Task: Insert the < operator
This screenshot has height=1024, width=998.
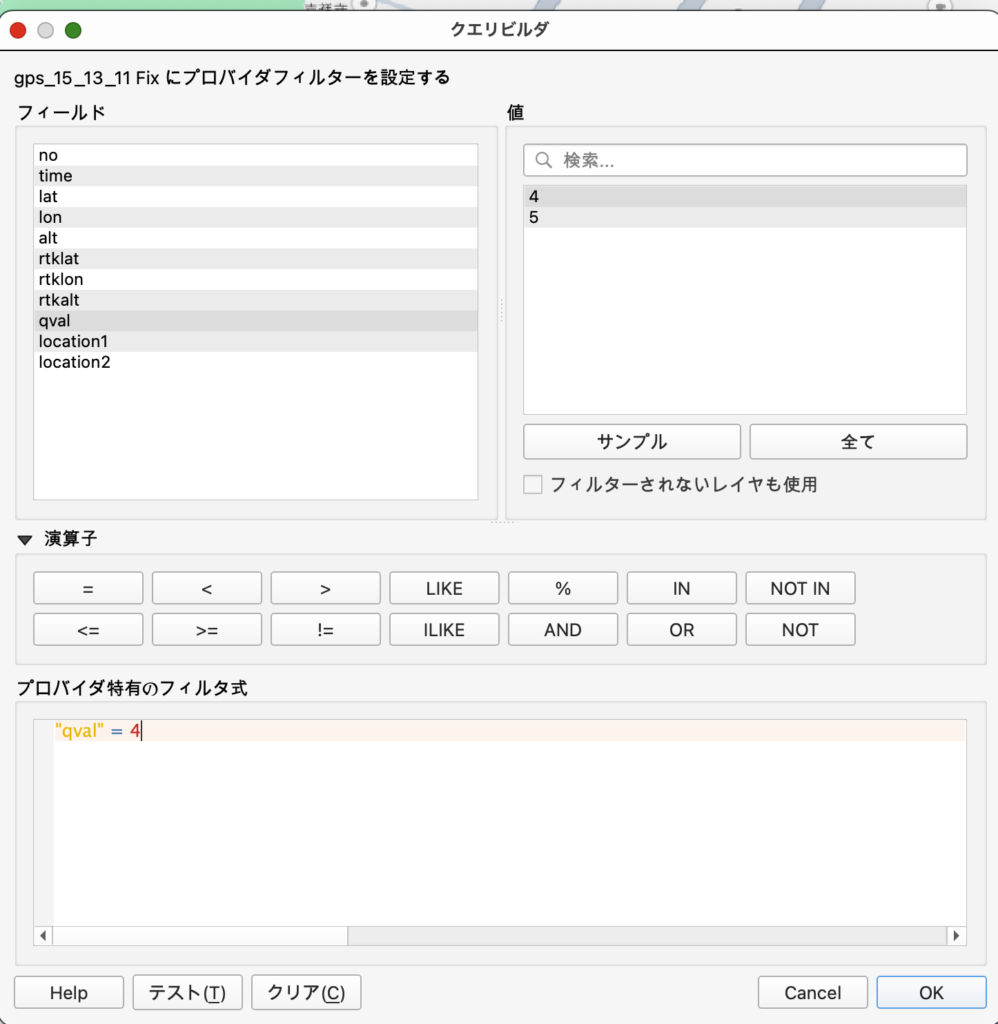Action: tap(207, 588)
